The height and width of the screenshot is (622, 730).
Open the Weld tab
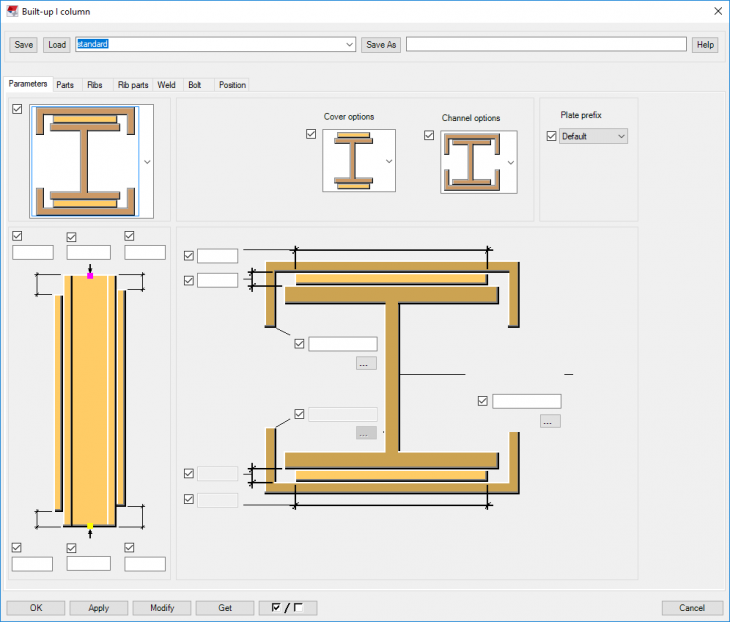point(166,85)
